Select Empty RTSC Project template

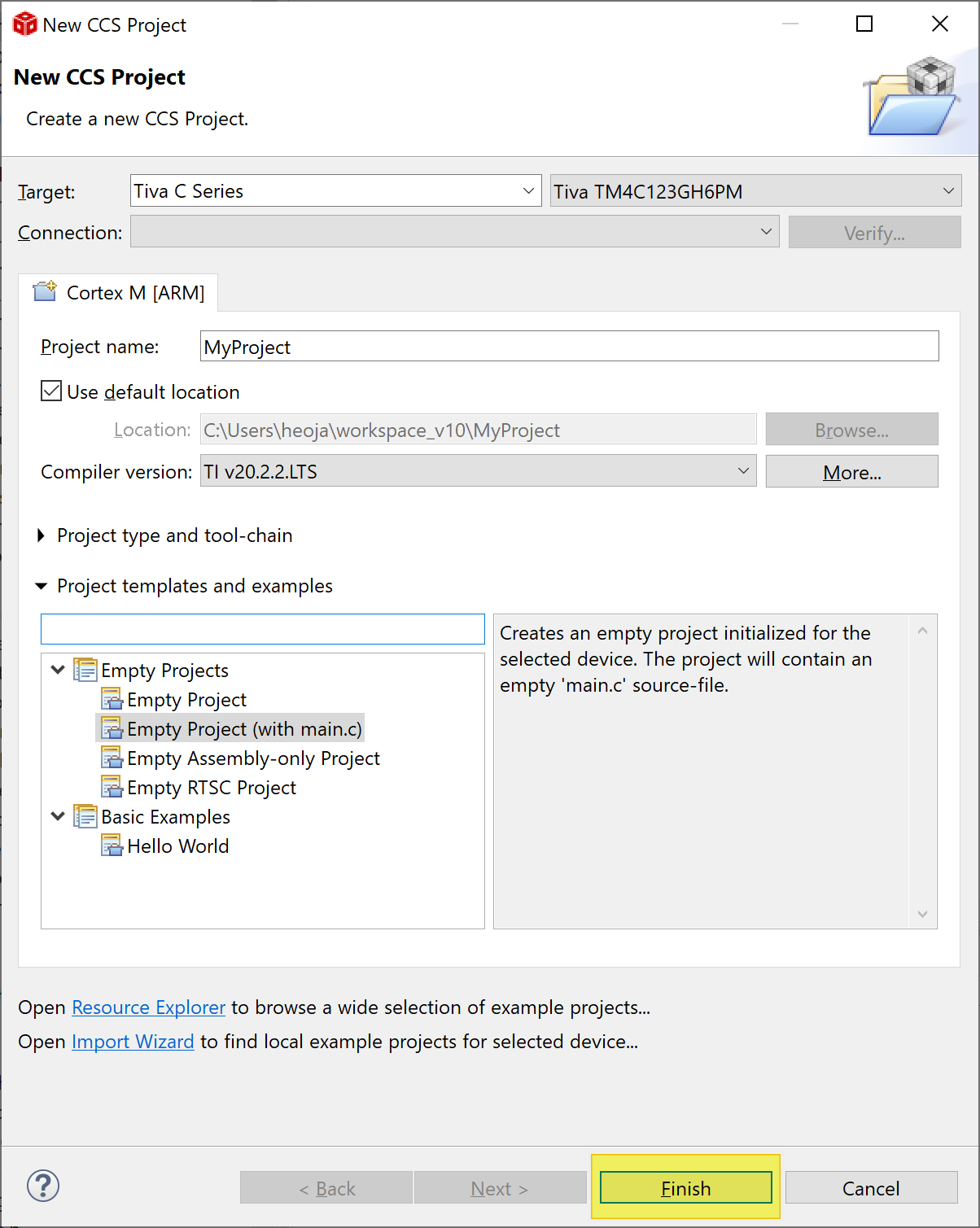pos(212,788)
